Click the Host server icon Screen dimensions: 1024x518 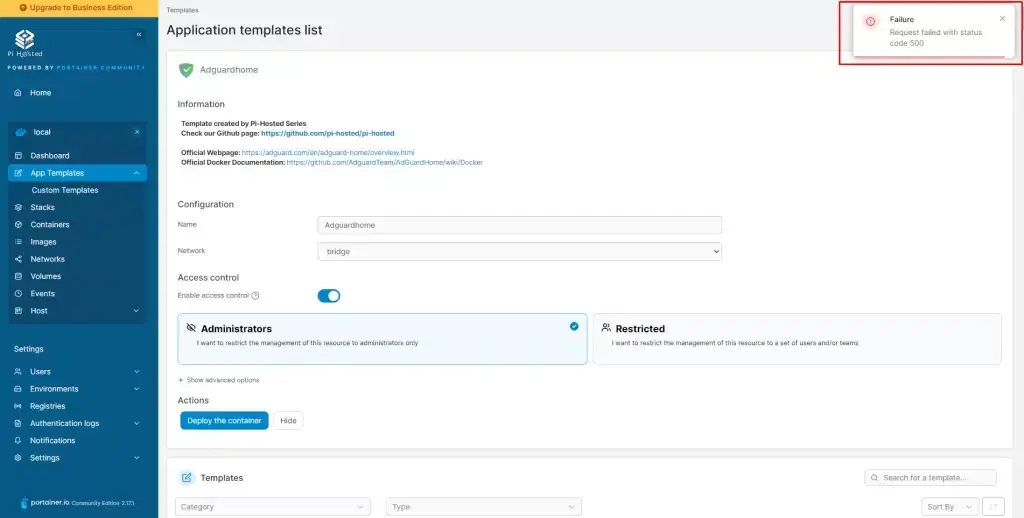(x=18, y=311)
